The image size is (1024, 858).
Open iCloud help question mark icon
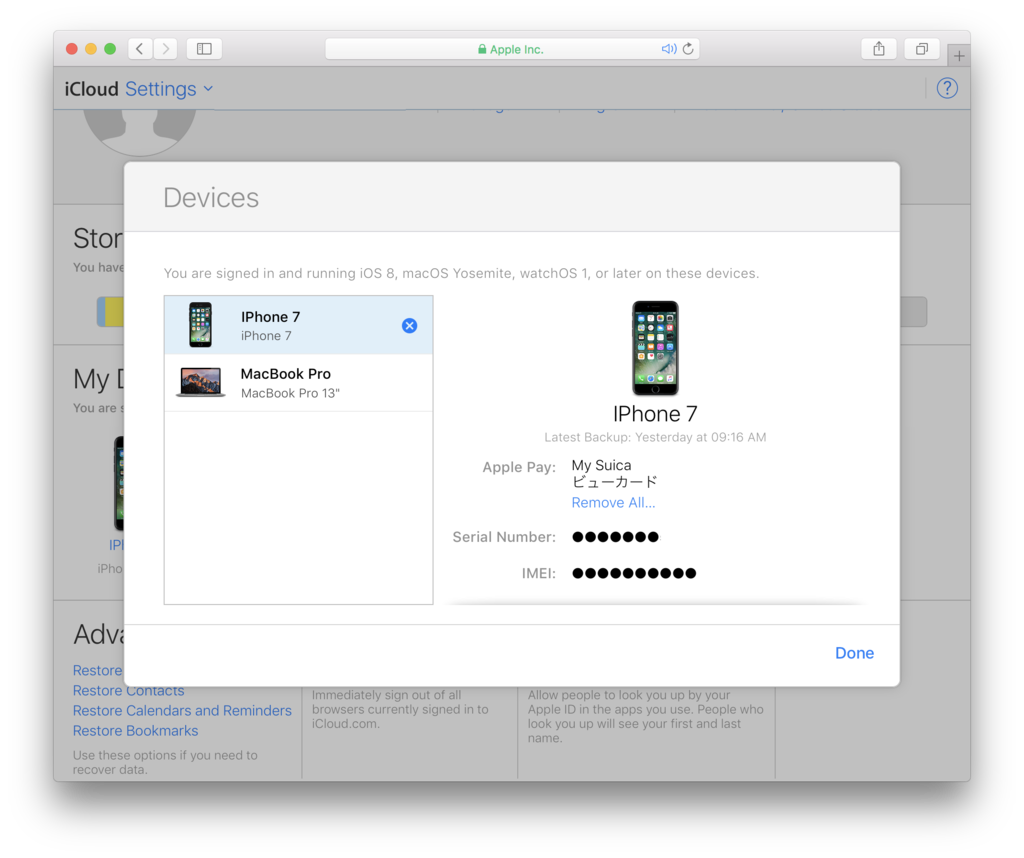[x=947, y=88]
